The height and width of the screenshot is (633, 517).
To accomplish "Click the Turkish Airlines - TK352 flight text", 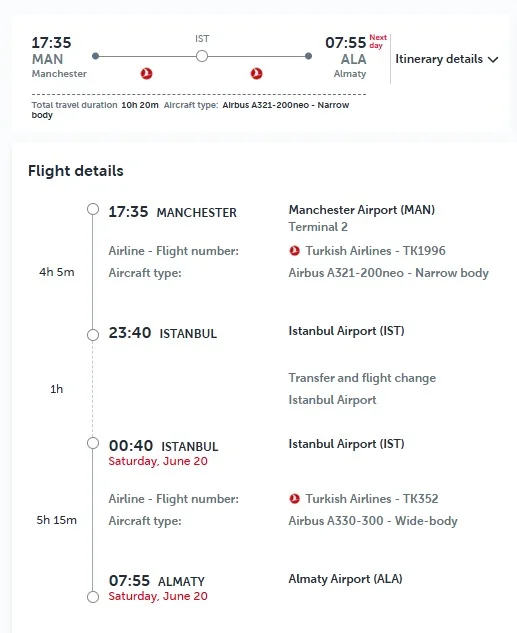I will (372, 499).
